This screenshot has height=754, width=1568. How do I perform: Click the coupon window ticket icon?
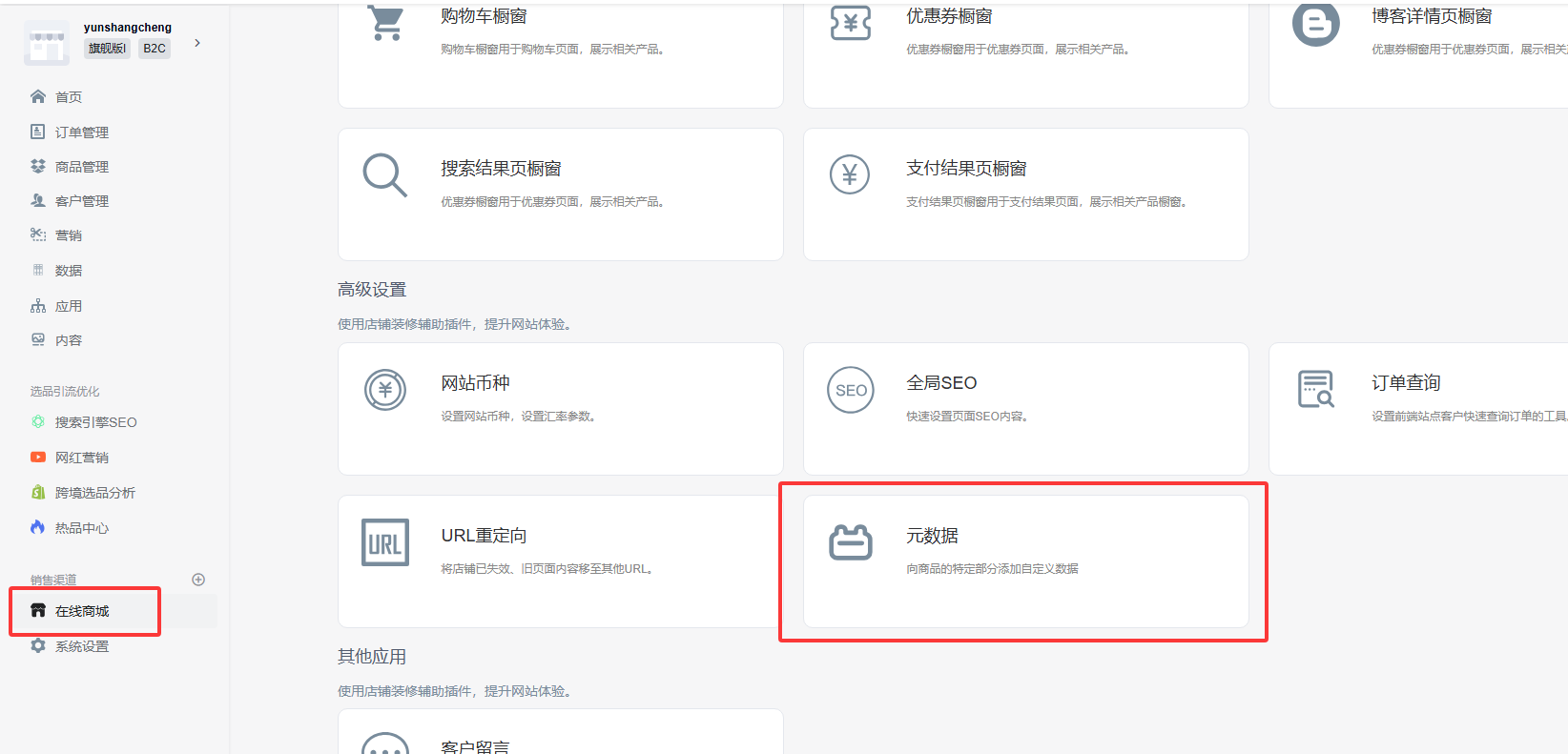[850, 23]
